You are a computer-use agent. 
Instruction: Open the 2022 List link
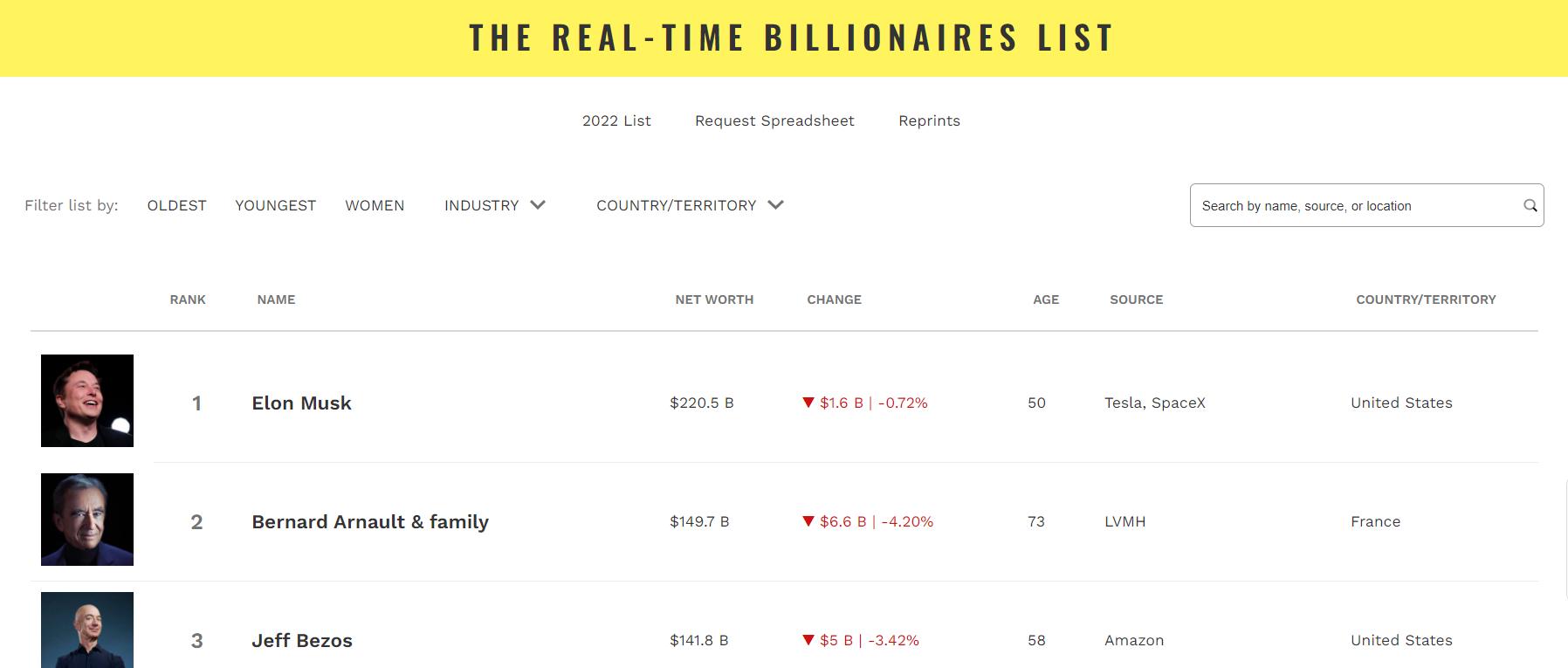tap(616, 121)
